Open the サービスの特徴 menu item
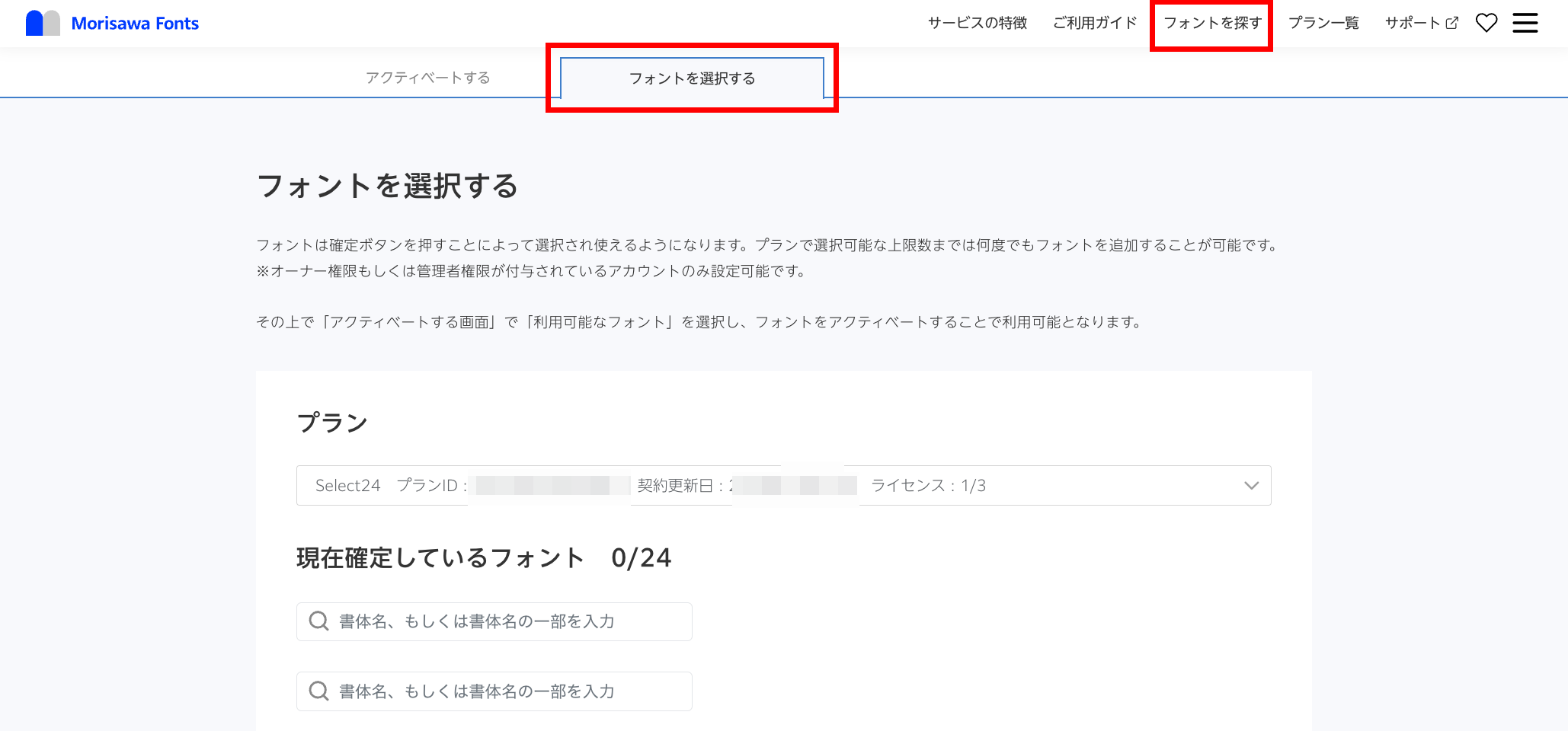Screen dimensions: 1568x731 pyautogui.click(x=978, y=23)
